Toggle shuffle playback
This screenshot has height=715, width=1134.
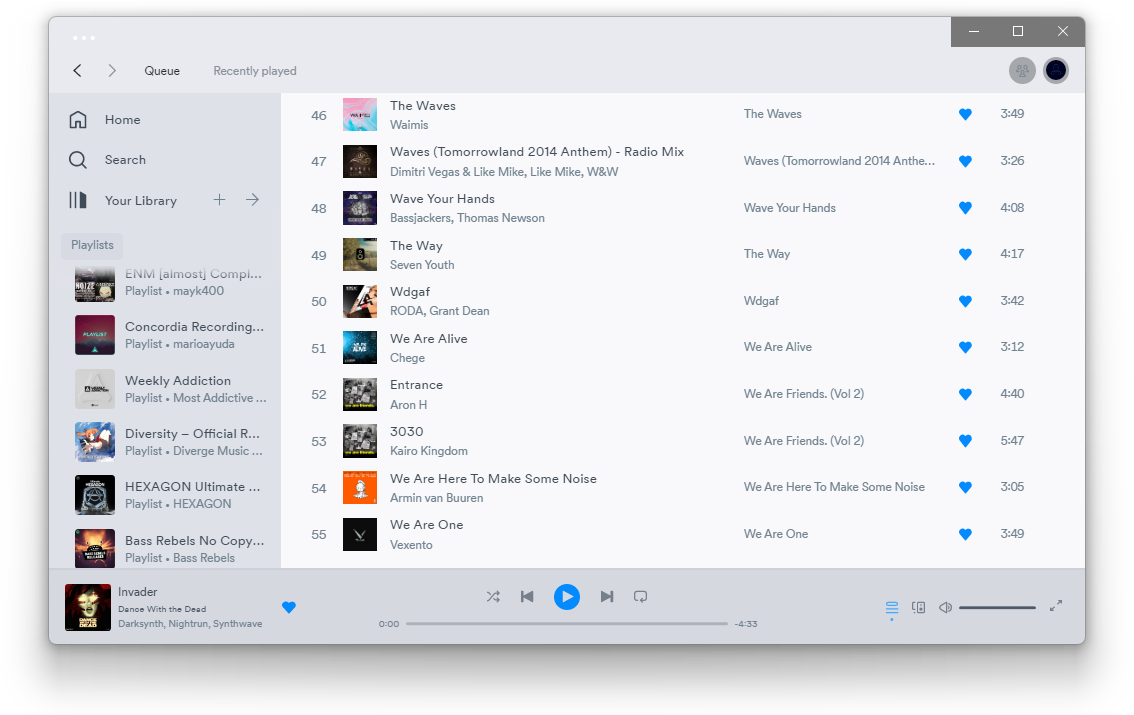[493, 596]
